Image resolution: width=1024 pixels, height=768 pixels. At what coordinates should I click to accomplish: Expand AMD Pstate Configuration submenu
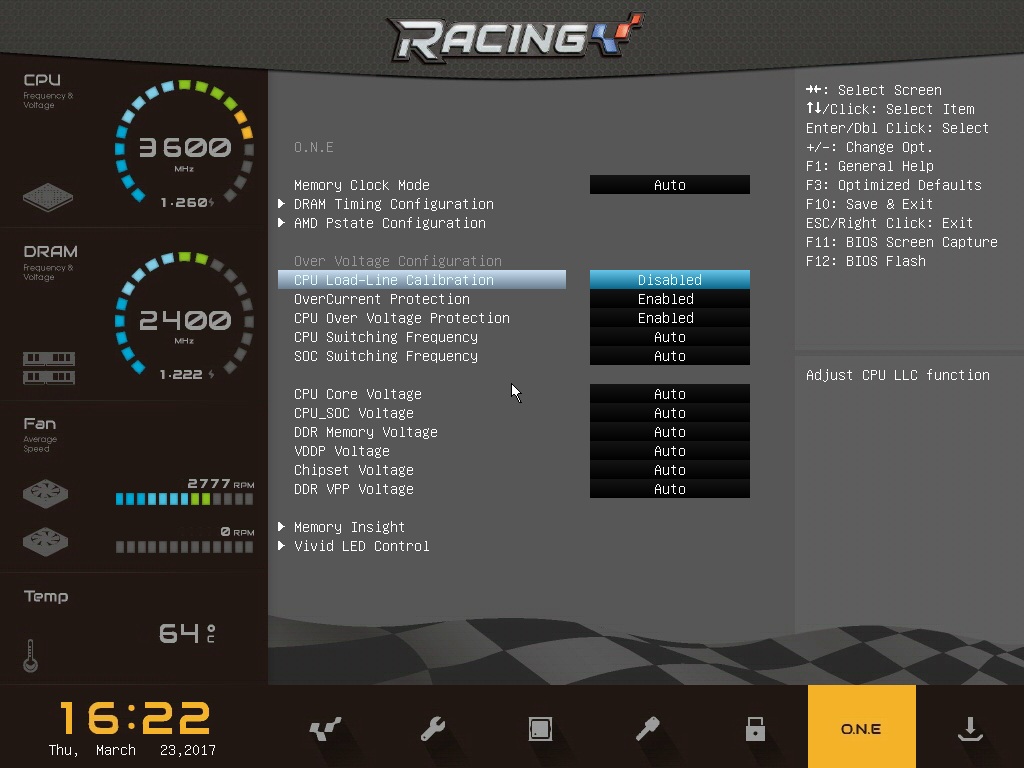click(x=390, y=223)
